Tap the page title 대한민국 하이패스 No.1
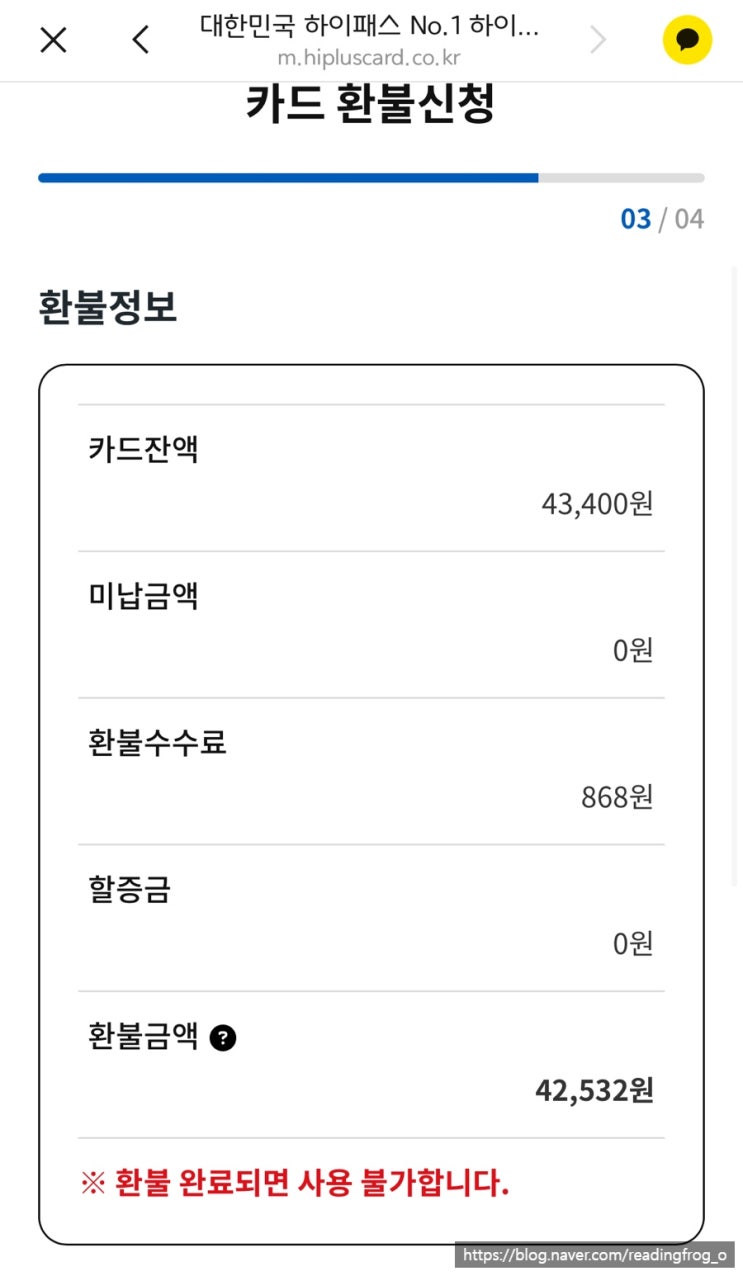This screenshot has width=743, height=1276. coord(369,26)
